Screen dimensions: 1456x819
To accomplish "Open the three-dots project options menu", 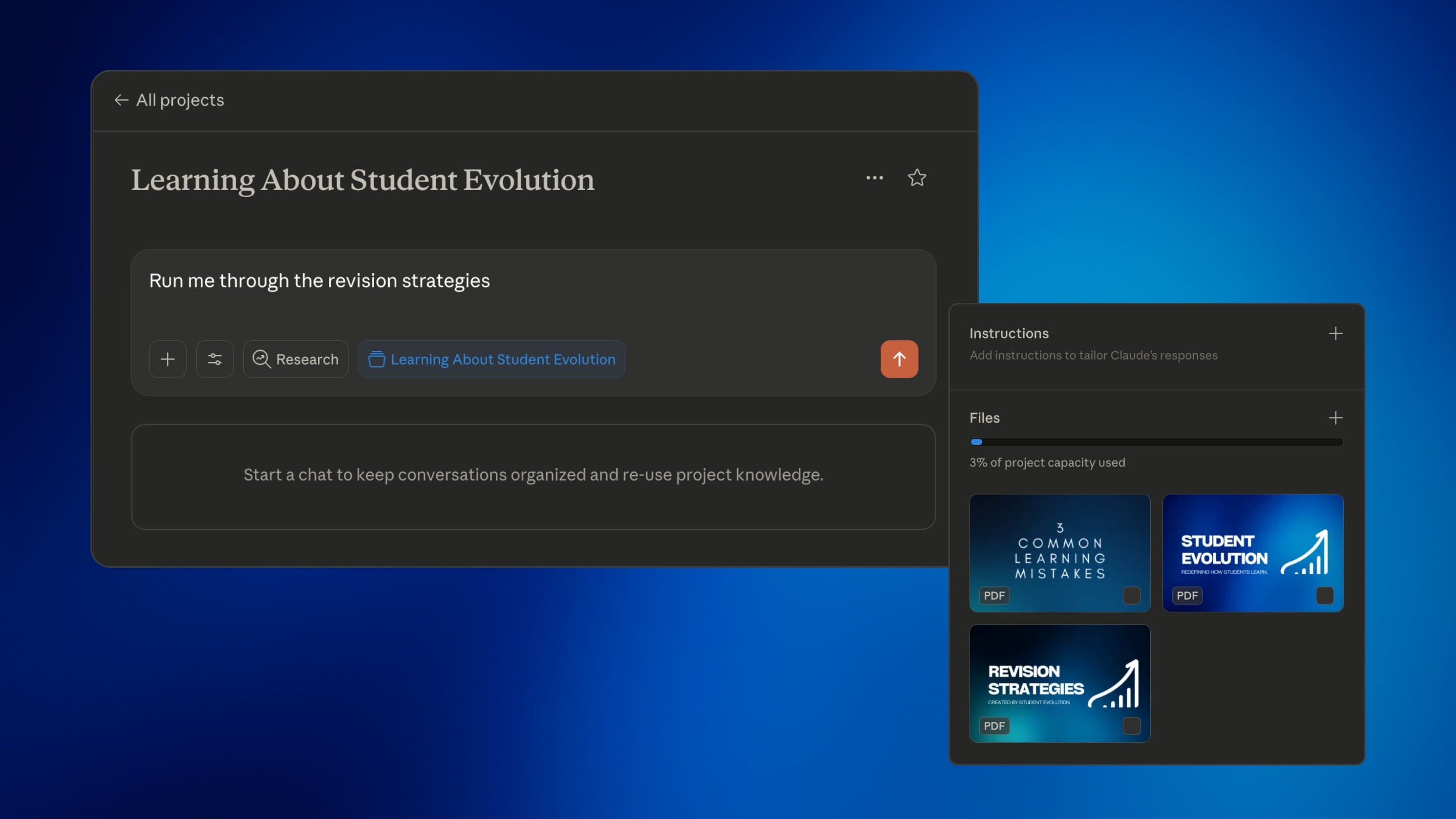I will 875,178.
